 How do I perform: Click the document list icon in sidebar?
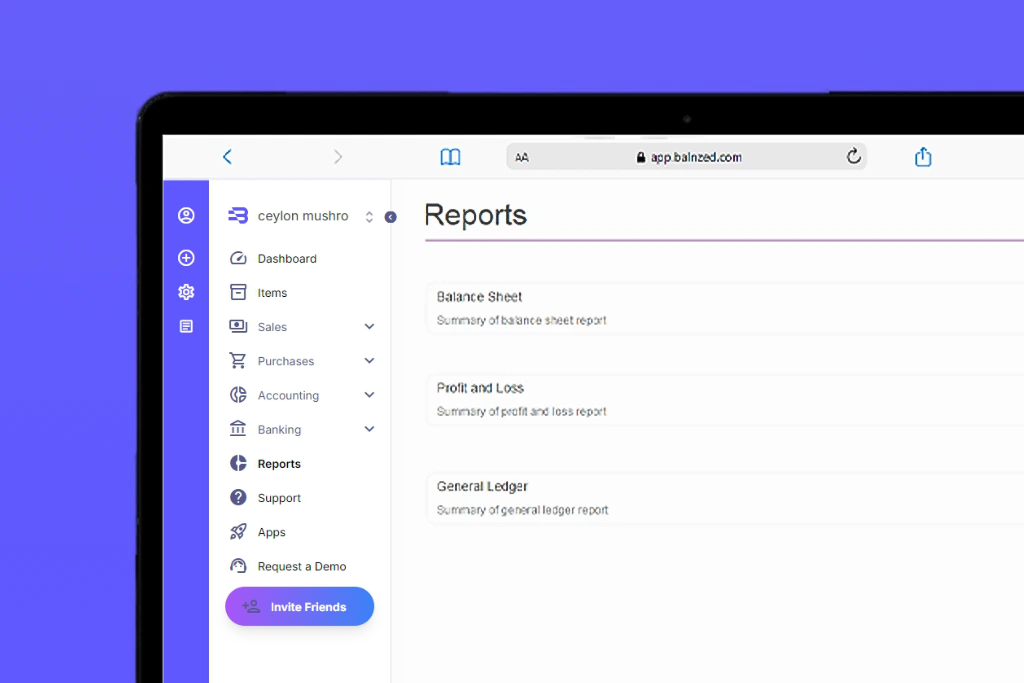[186, 326]
